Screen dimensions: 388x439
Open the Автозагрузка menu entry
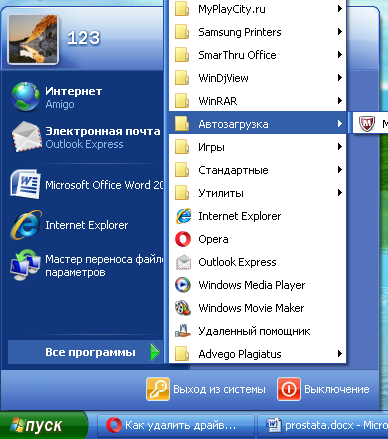pos(258,124)
